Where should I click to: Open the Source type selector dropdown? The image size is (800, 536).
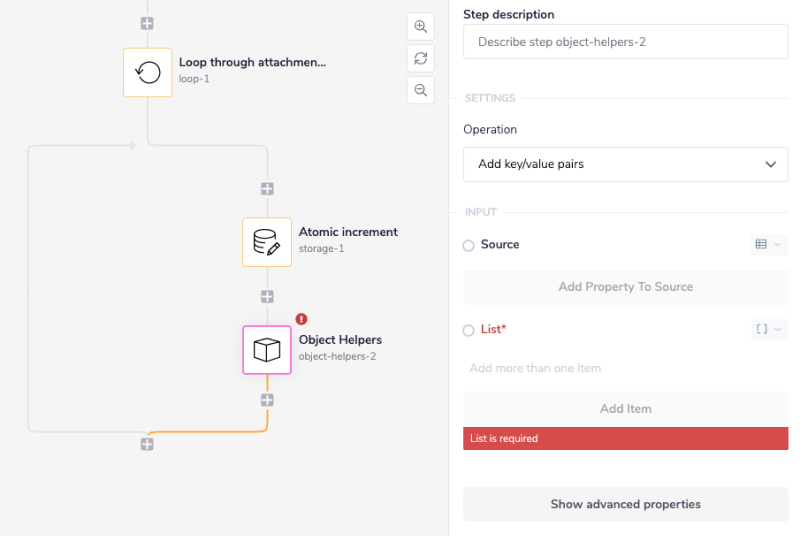768,244
